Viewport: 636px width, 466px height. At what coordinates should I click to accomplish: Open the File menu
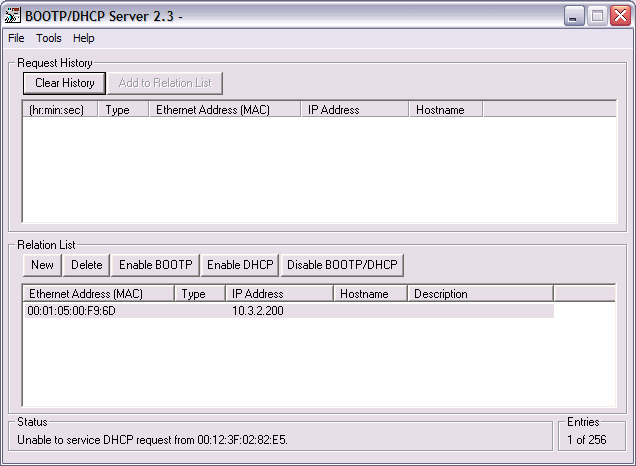pyautogui.click(x=16, y=38)
